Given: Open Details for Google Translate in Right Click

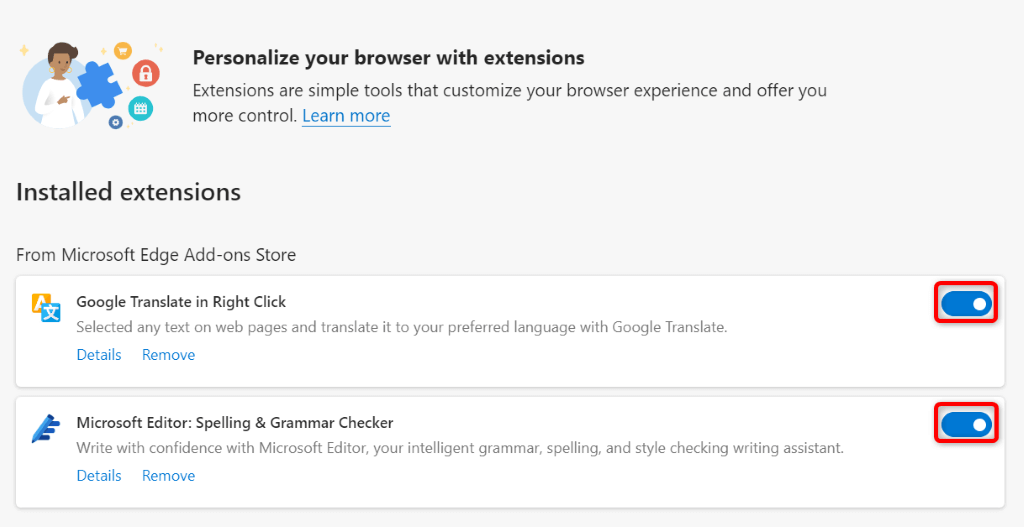Looking at the screenshot, I should (99, 355).
